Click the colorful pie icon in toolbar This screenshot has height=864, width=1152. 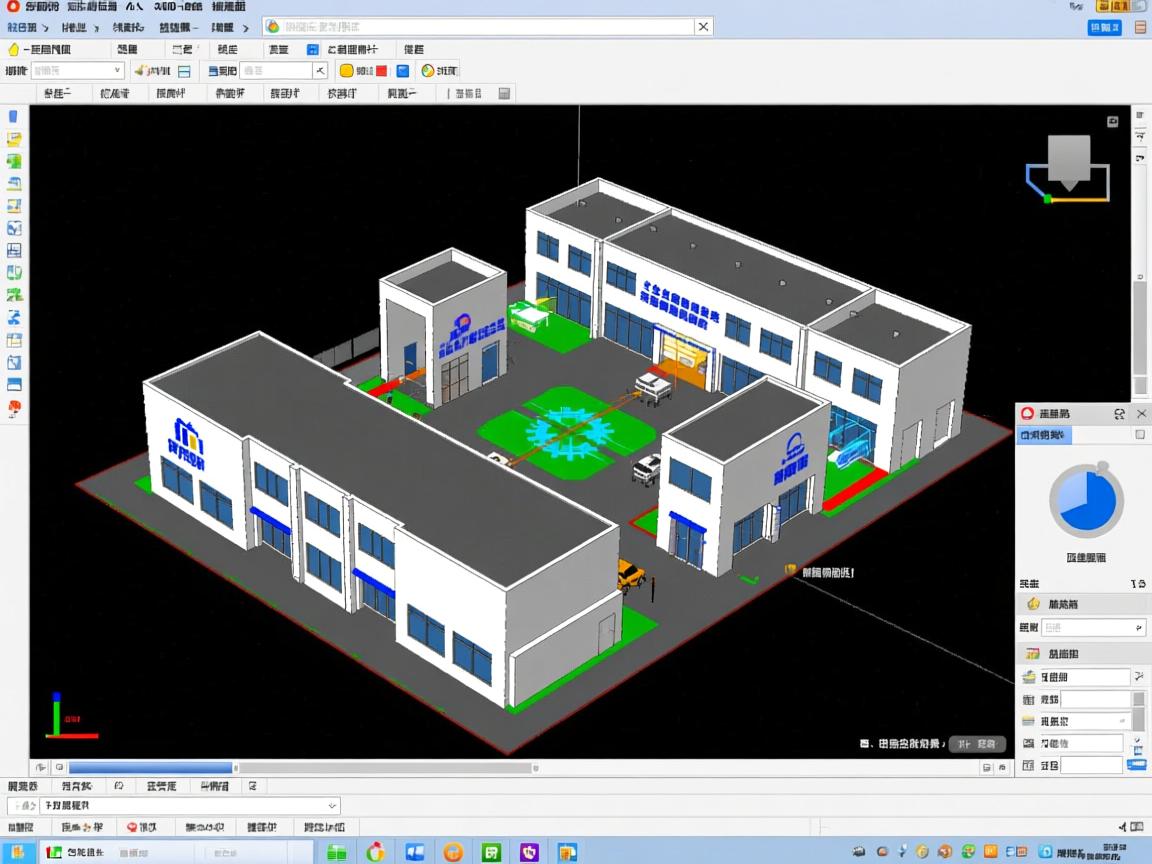[428, 71]
